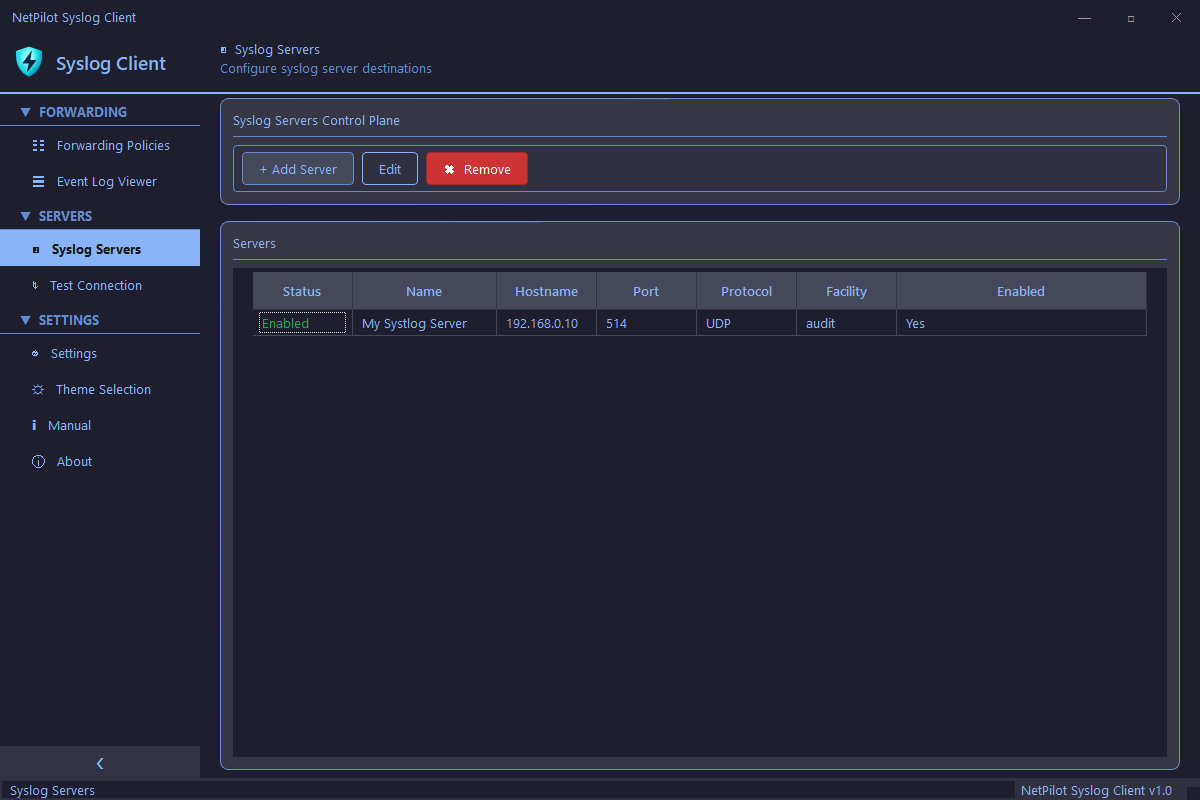Image resolution: width=1200 pixels, height=800 pixels.
Task: Open Settings via the gear icon
Action: coord(33,353)
